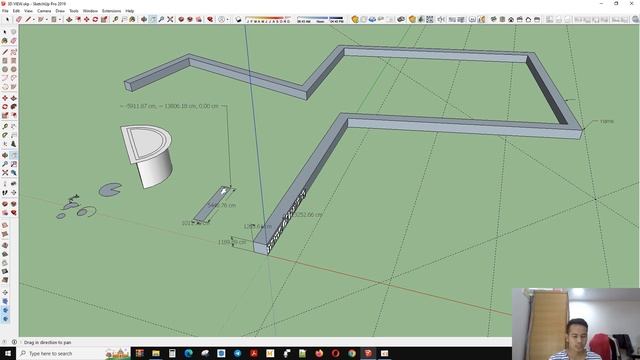Open the Draw menu
640x360 pixels.
click(60, 11)
